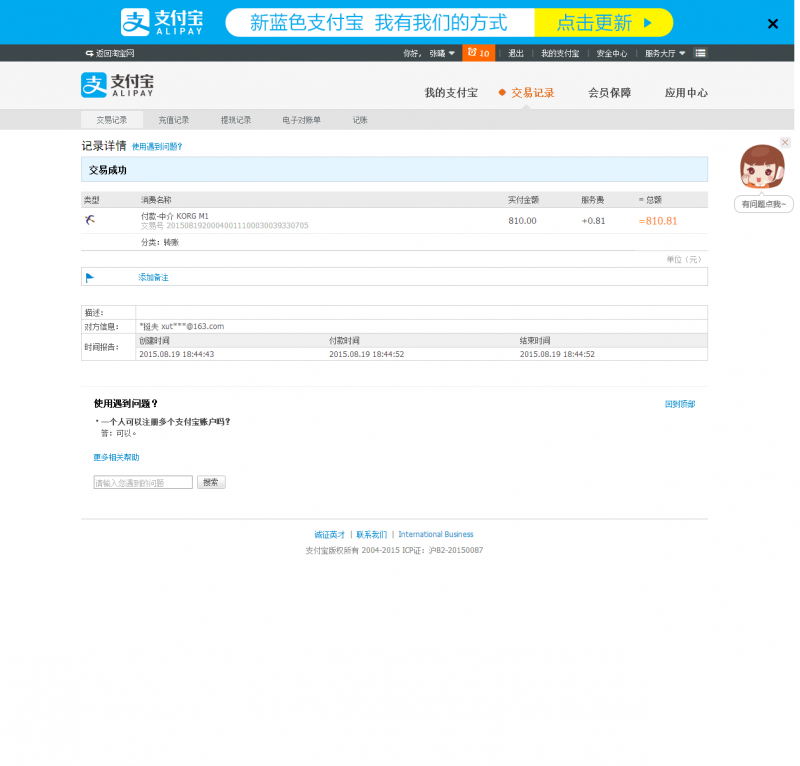Screen dimensions: 800x766
Task: Close the top blue promotional banner
Action: pyautogui.click(x=772, y=23)
